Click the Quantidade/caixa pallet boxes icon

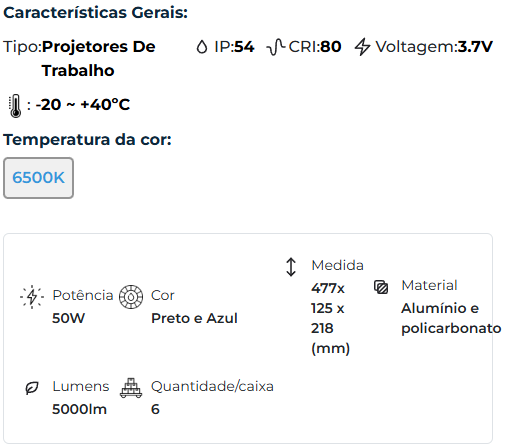[x=131, y=388]
